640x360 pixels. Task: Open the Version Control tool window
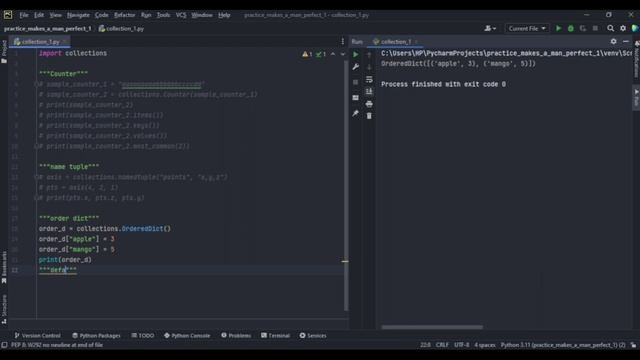[x=38, y=336]
